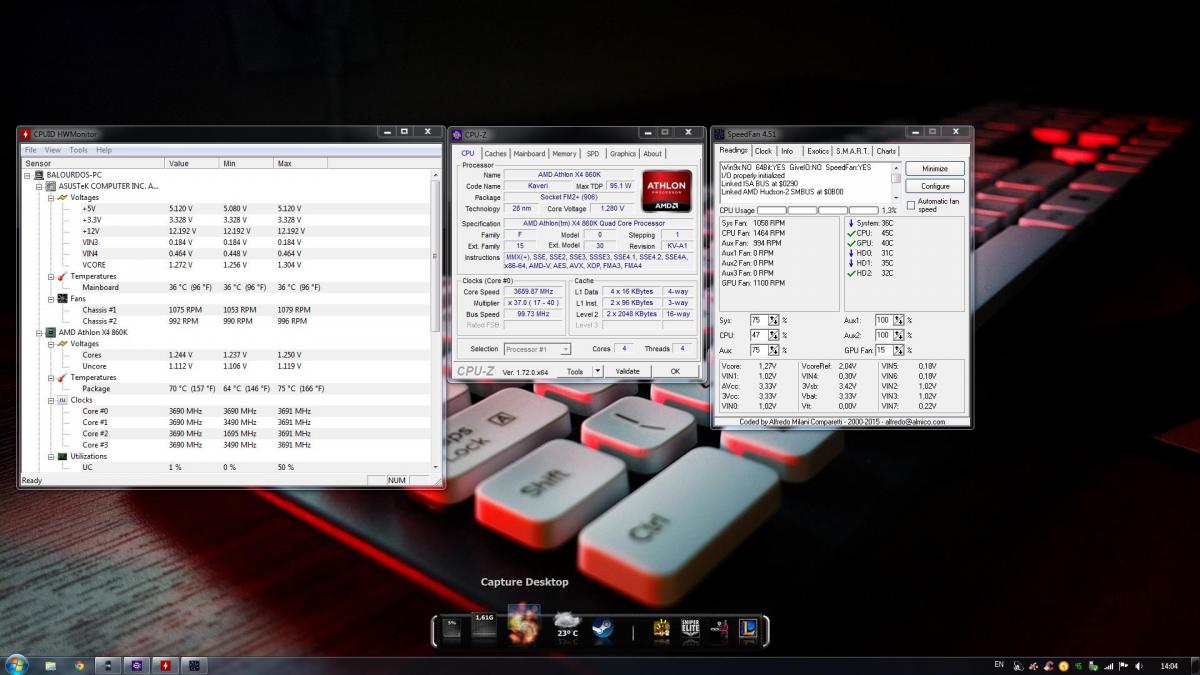
Task: Click the Validate button in CPU-Z
Action: [x=627, y=371]
